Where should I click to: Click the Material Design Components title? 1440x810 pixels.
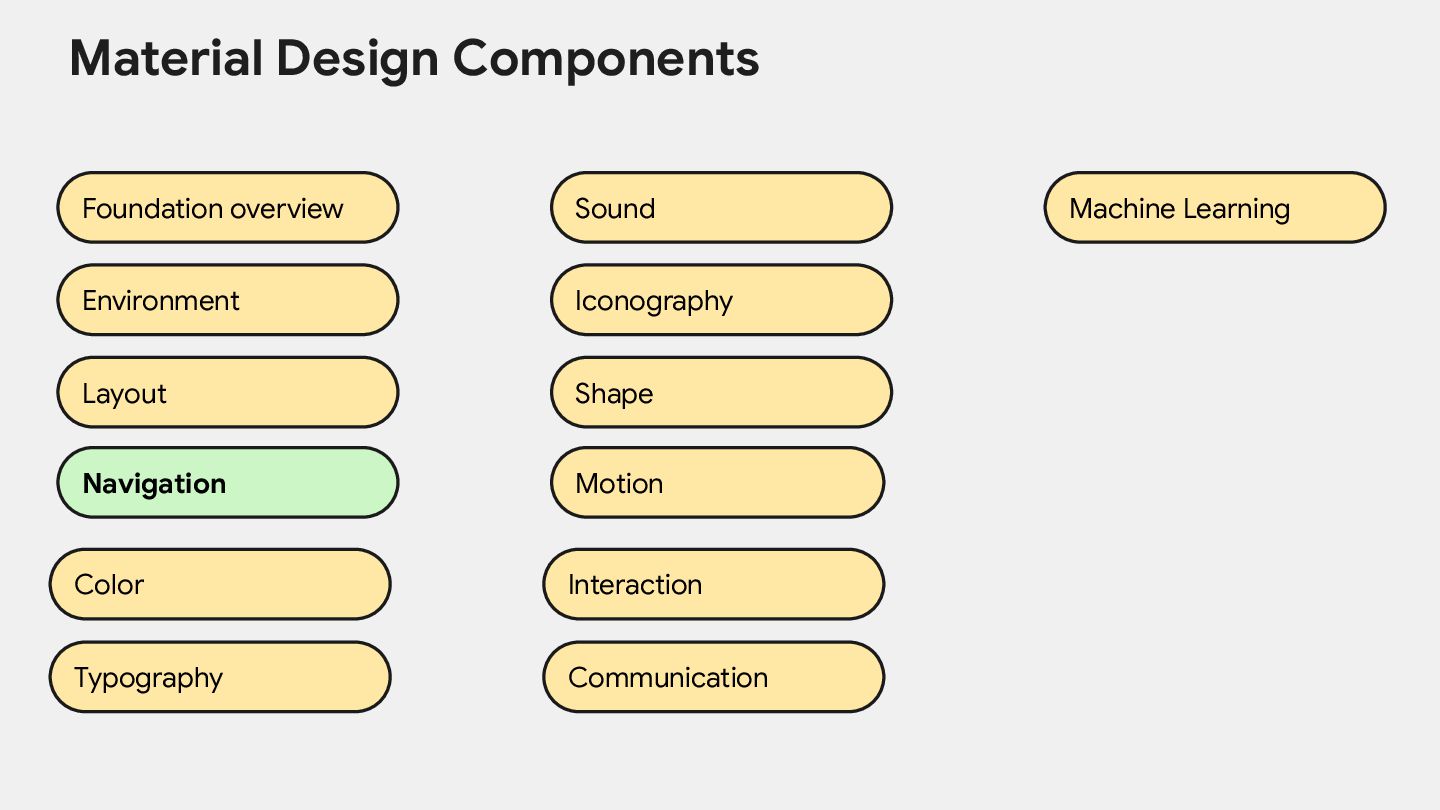[414, 58]
